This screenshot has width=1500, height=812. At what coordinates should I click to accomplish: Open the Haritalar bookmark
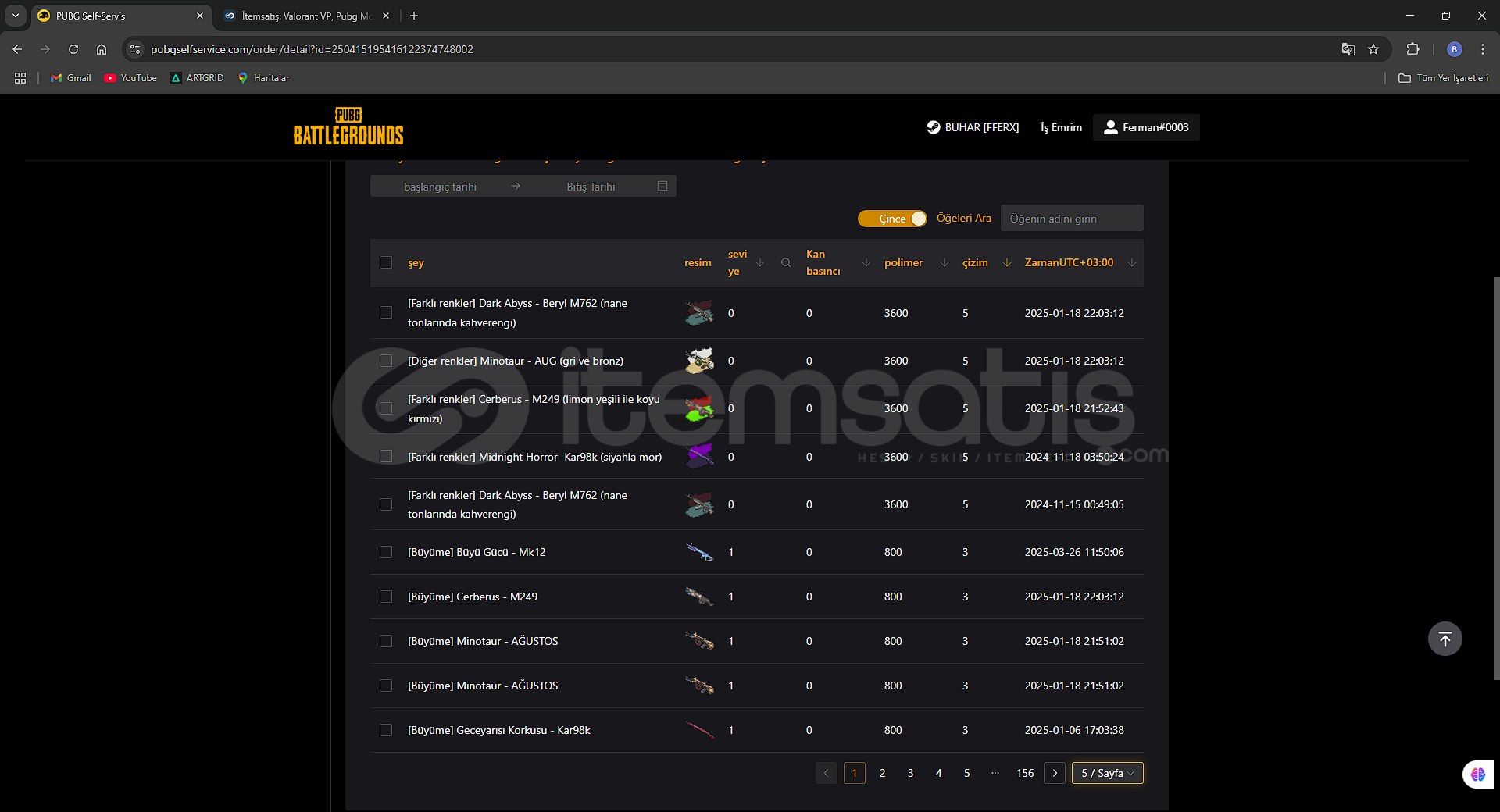[x=263, y=78]
